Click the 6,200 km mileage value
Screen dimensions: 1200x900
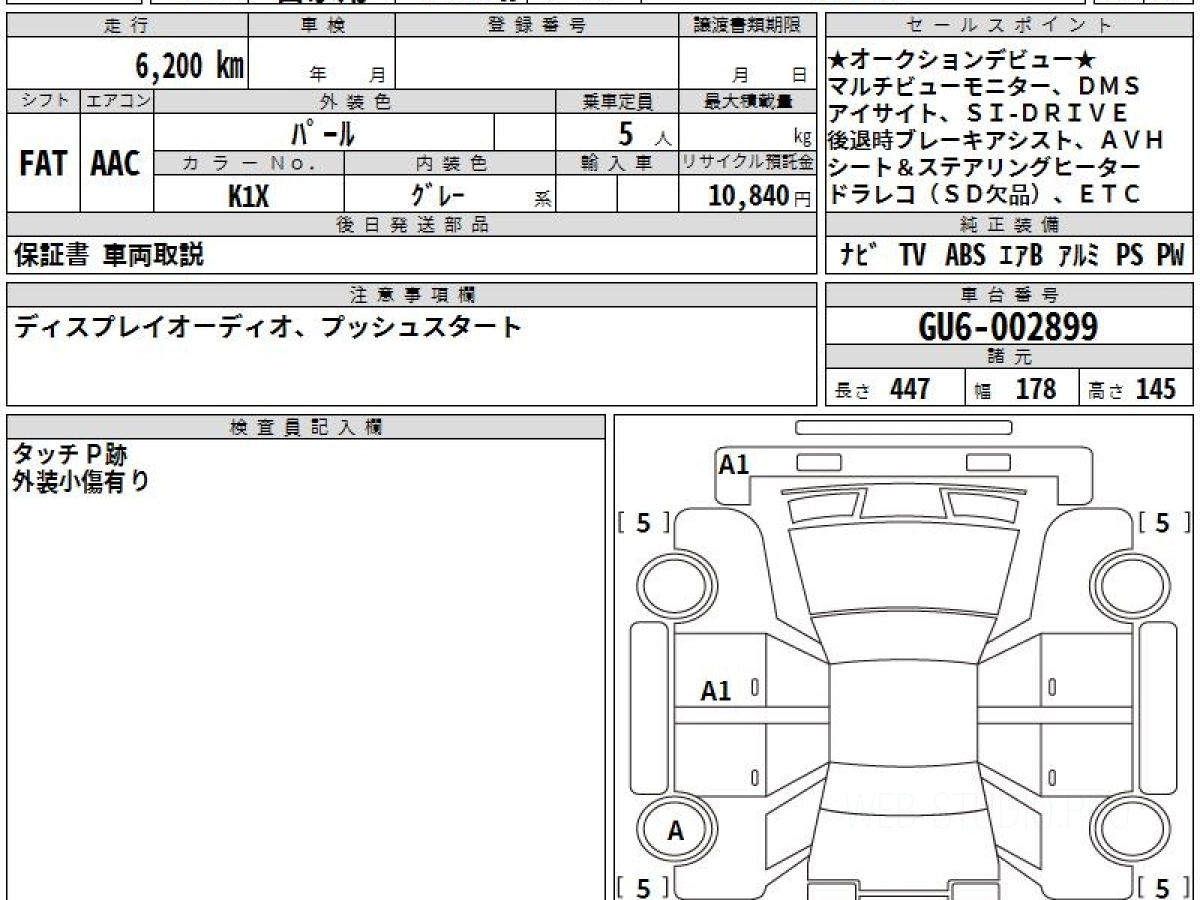tap(189, 66)
